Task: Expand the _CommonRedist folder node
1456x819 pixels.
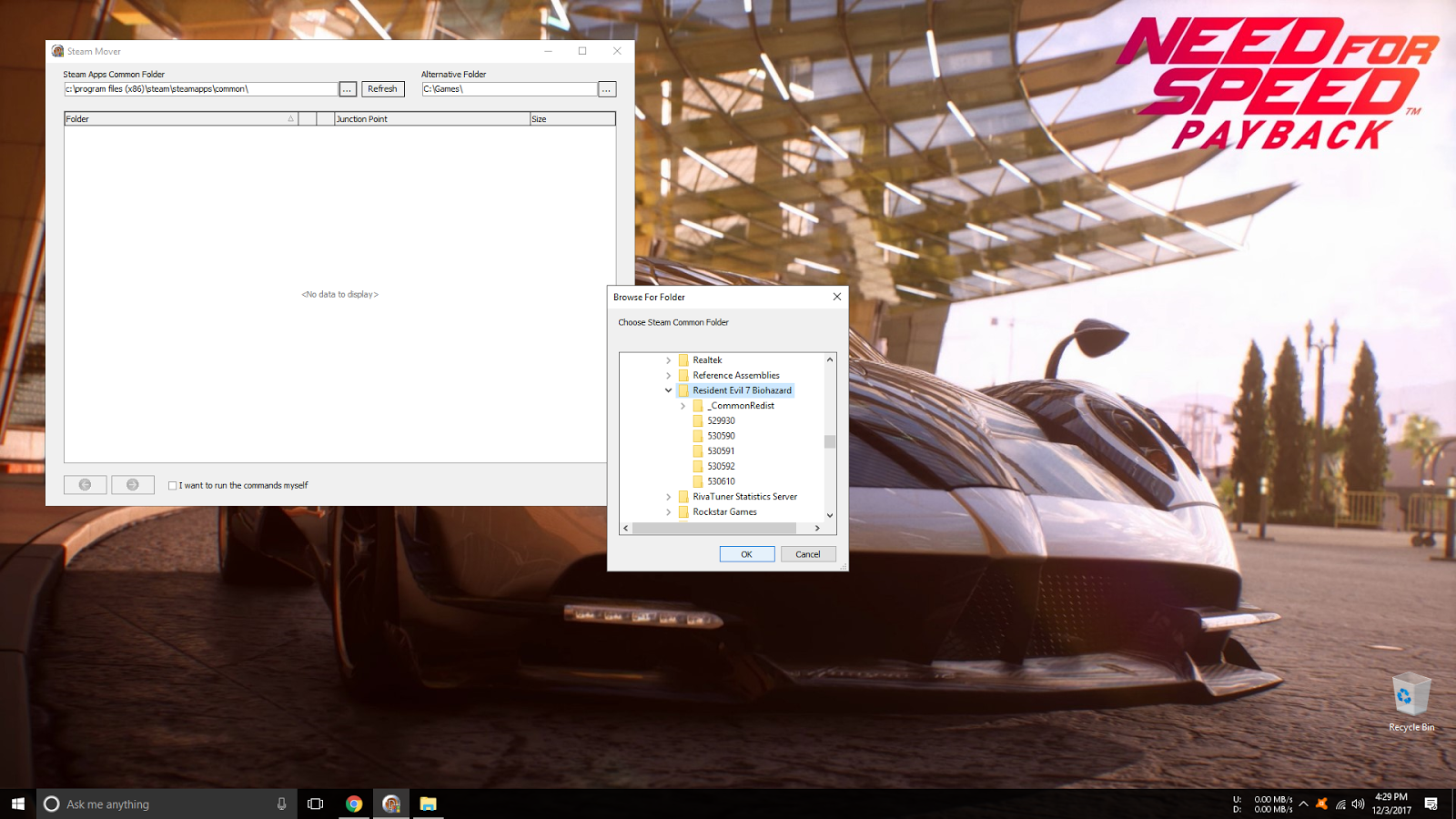Action: coord(683,406)
